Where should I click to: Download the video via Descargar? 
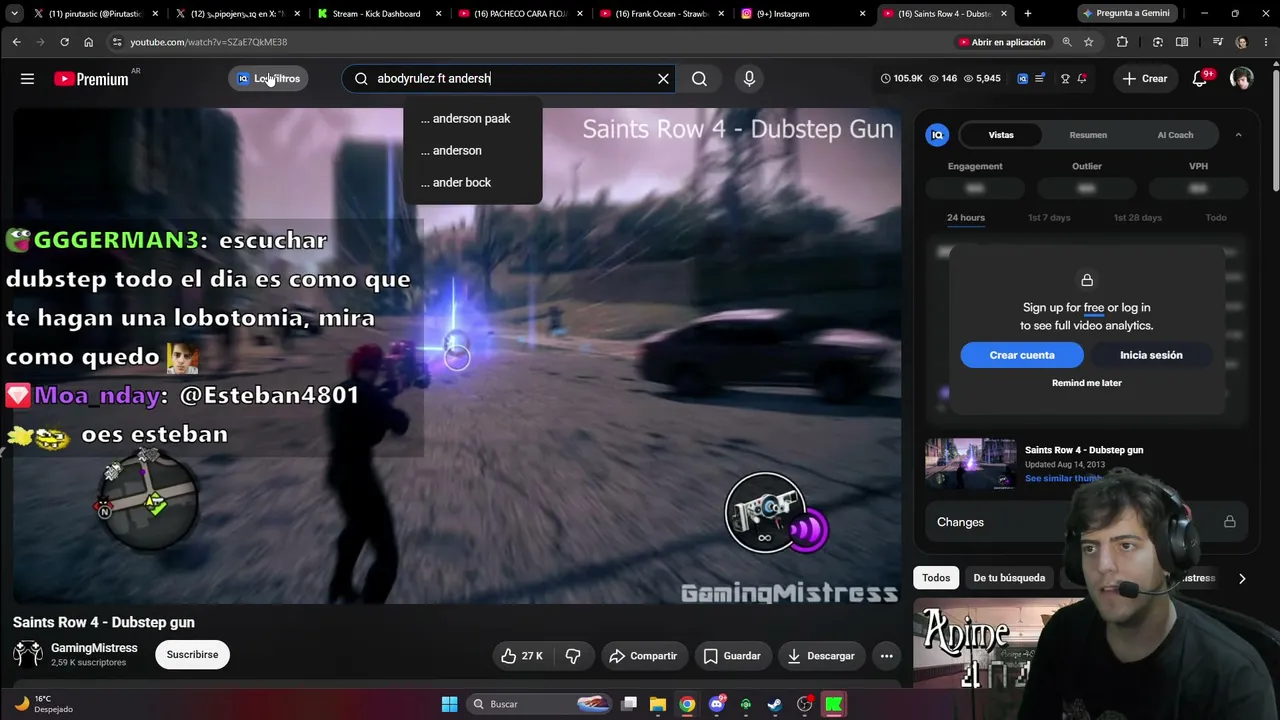click(821, 656)
